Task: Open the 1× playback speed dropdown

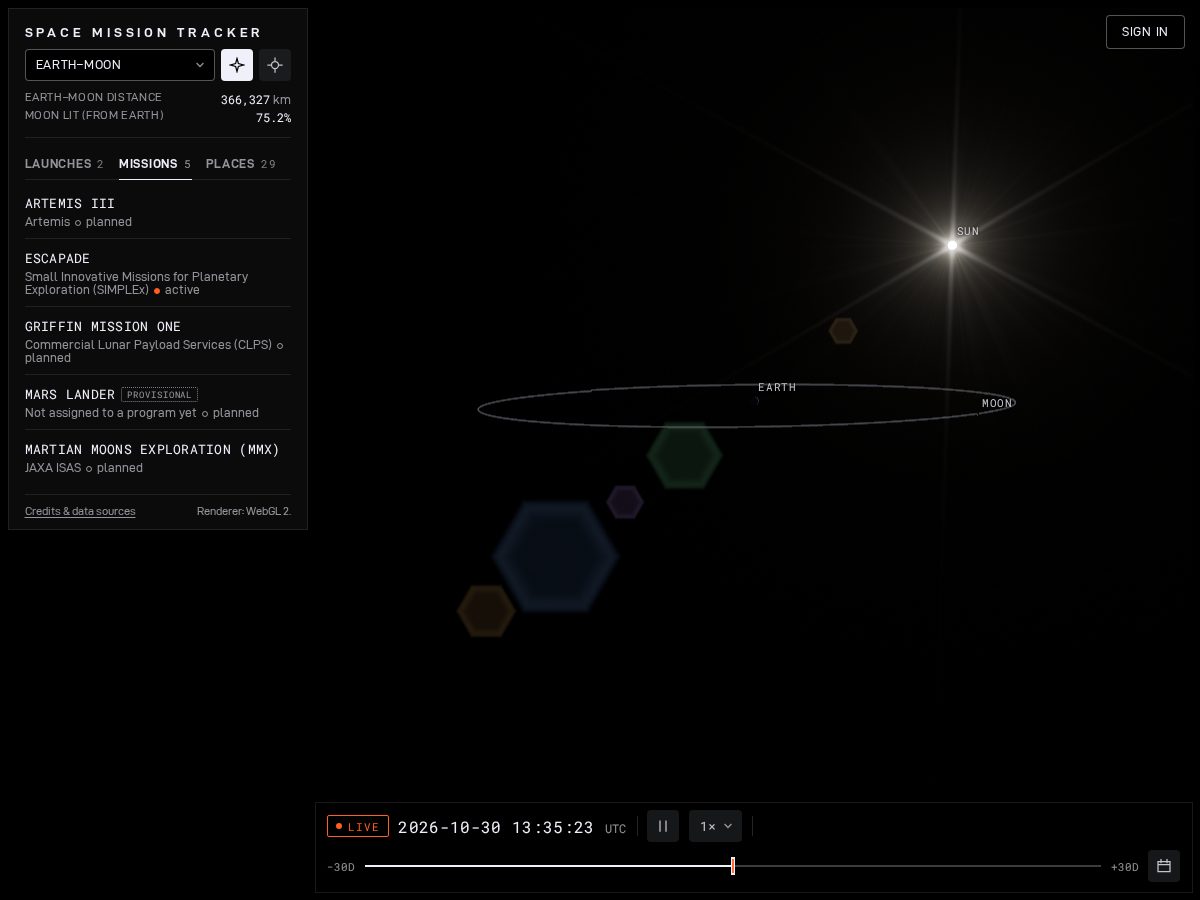Action: (x=715, y=826)
